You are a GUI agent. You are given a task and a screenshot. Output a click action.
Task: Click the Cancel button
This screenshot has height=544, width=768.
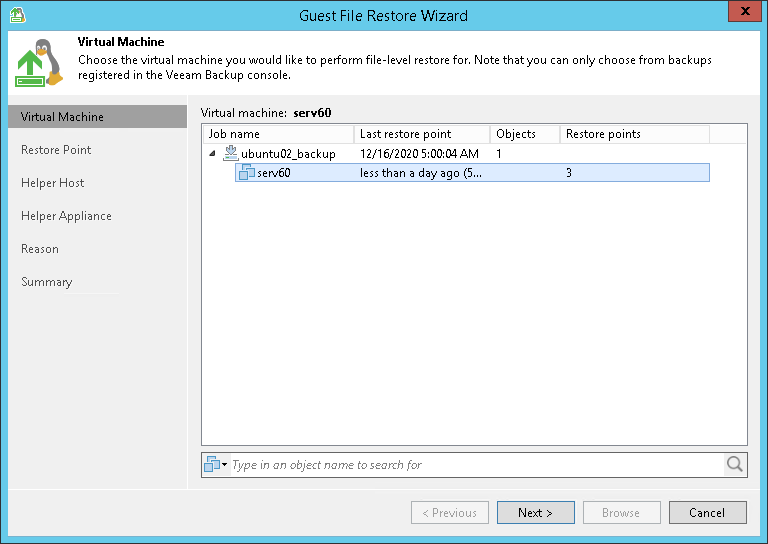click(x=708, y=512)
